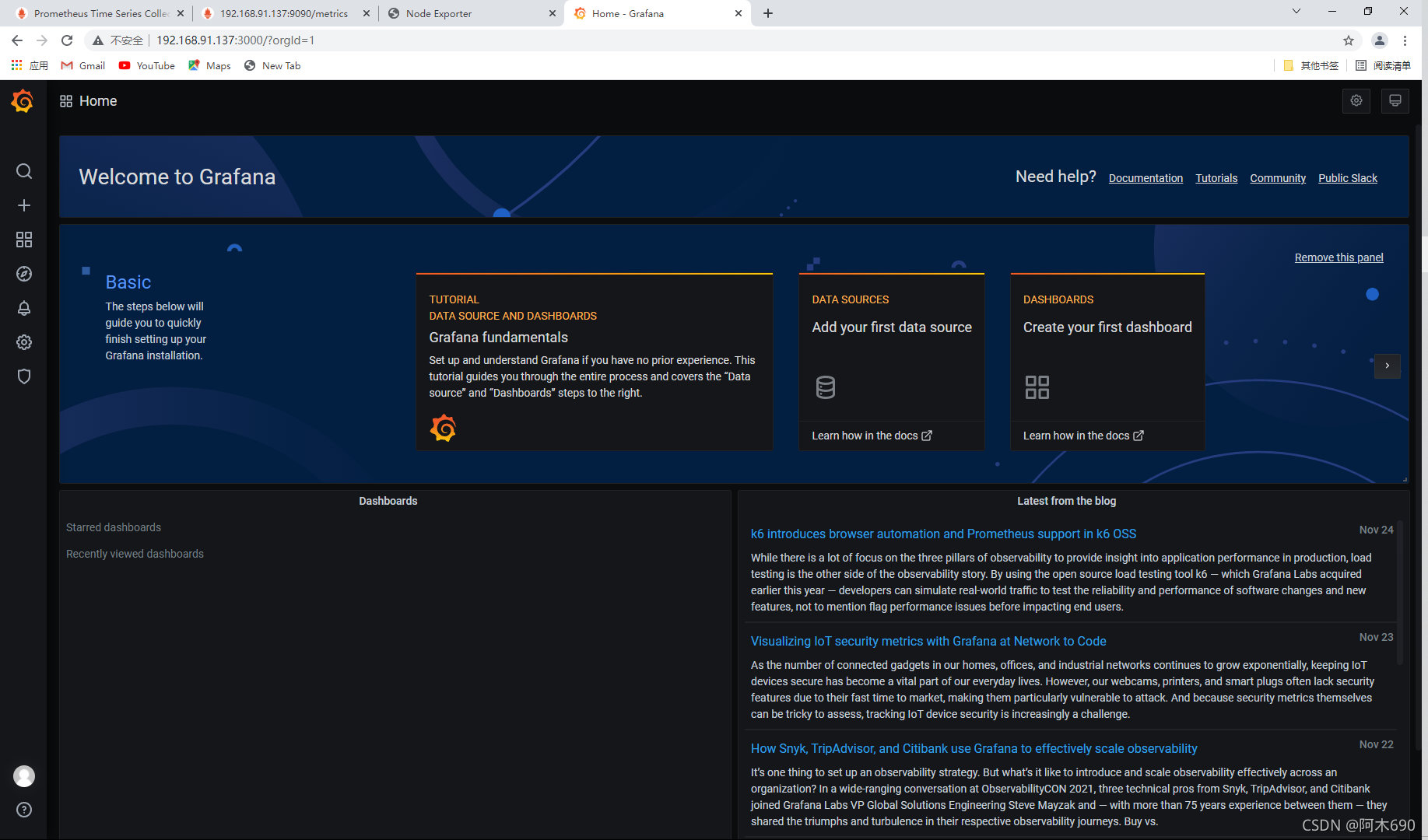Open the k6 browser automation blog post

click(x=943, y=534)
